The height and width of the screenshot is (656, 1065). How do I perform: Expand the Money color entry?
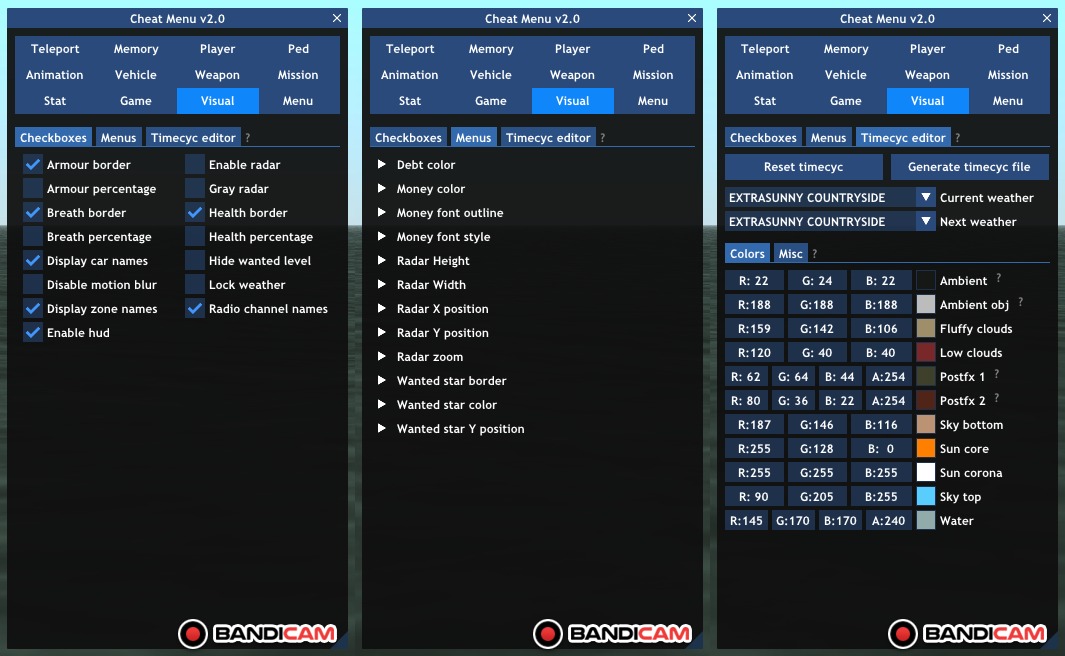click(x=382, y=188)
